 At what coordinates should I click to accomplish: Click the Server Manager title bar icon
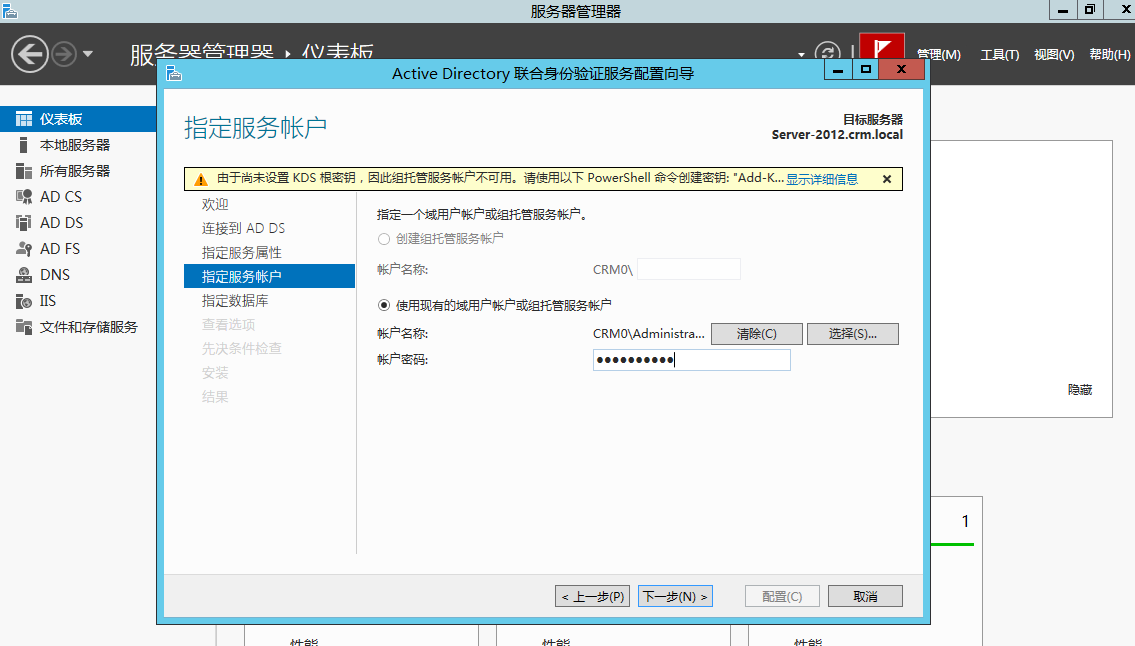[x=9, y=11]
